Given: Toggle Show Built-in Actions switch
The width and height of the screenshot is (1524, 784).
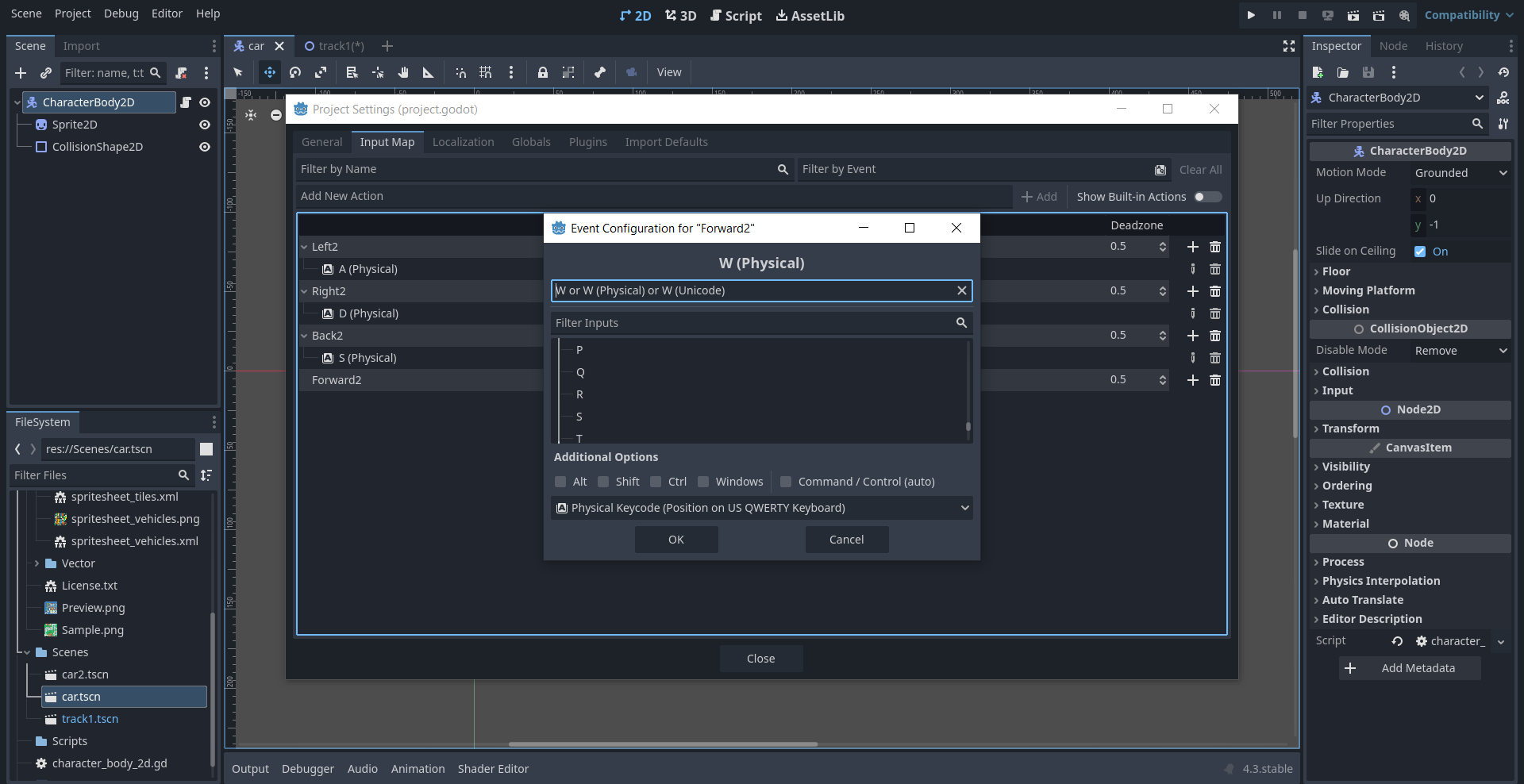Looking at the screenshot, I should pos(1208,197).
